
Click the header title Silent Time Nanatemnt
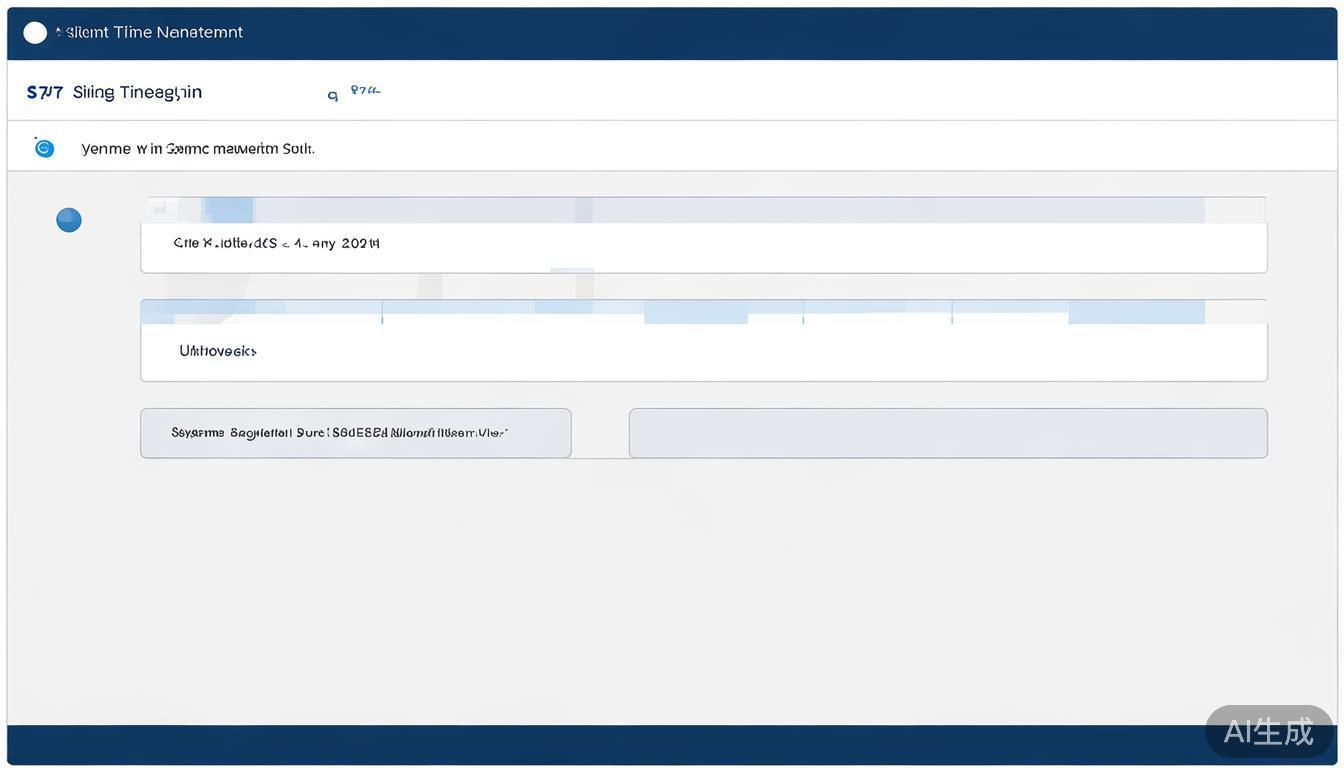click(x=154, y=33)
